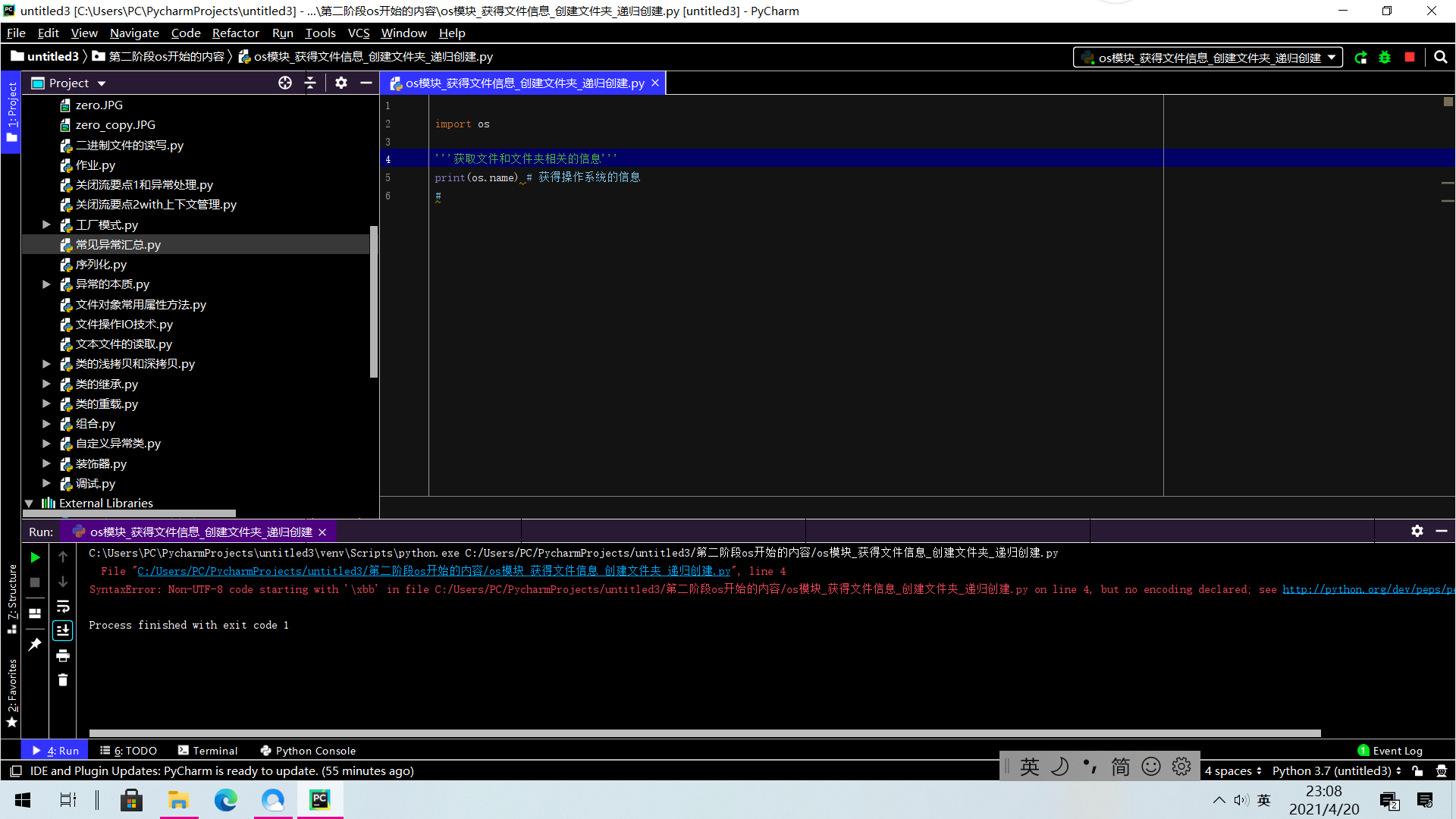Expand 工厂模式.py tree node

46,224
